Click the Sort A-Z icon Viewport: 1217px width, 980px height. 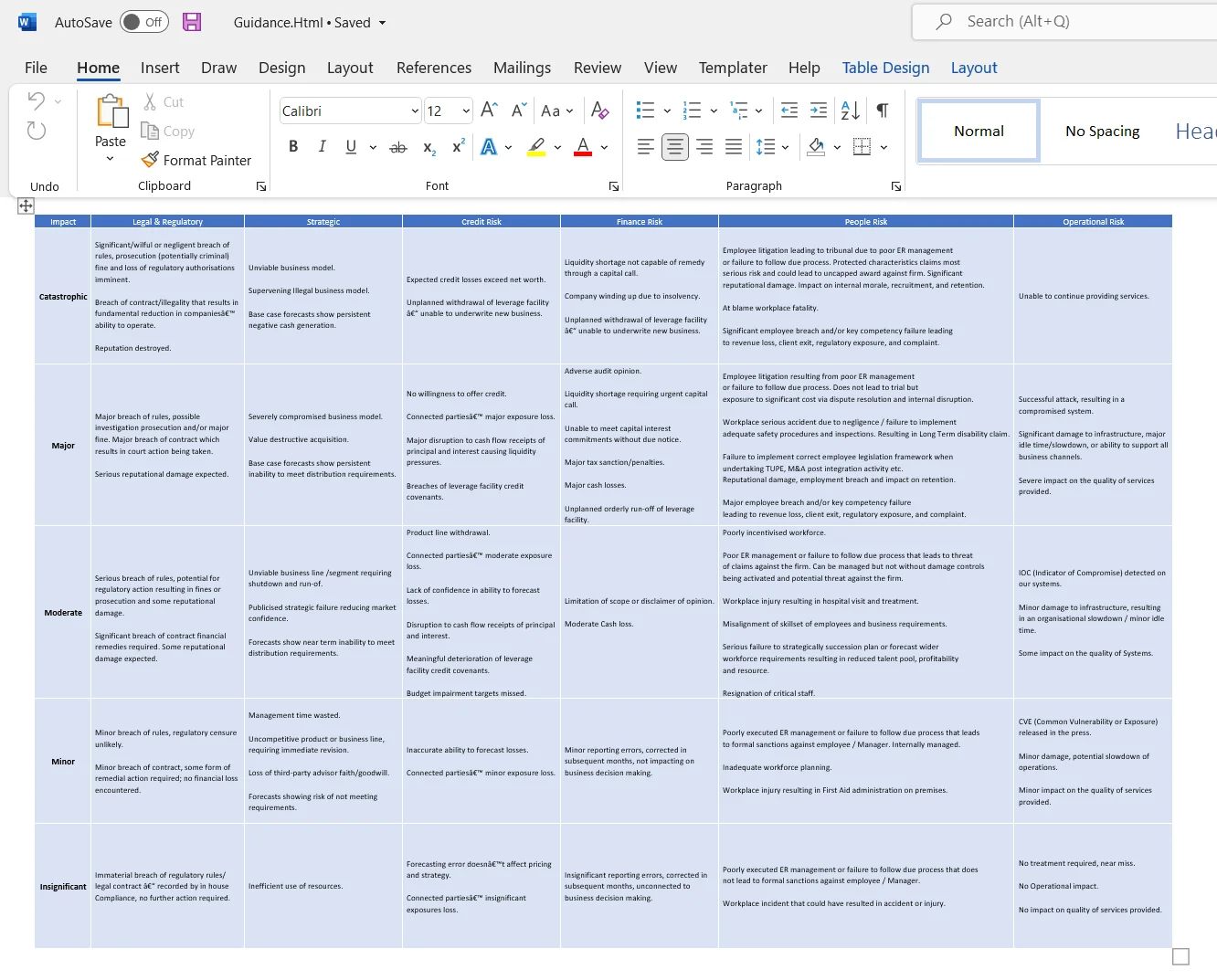(850, 111)
